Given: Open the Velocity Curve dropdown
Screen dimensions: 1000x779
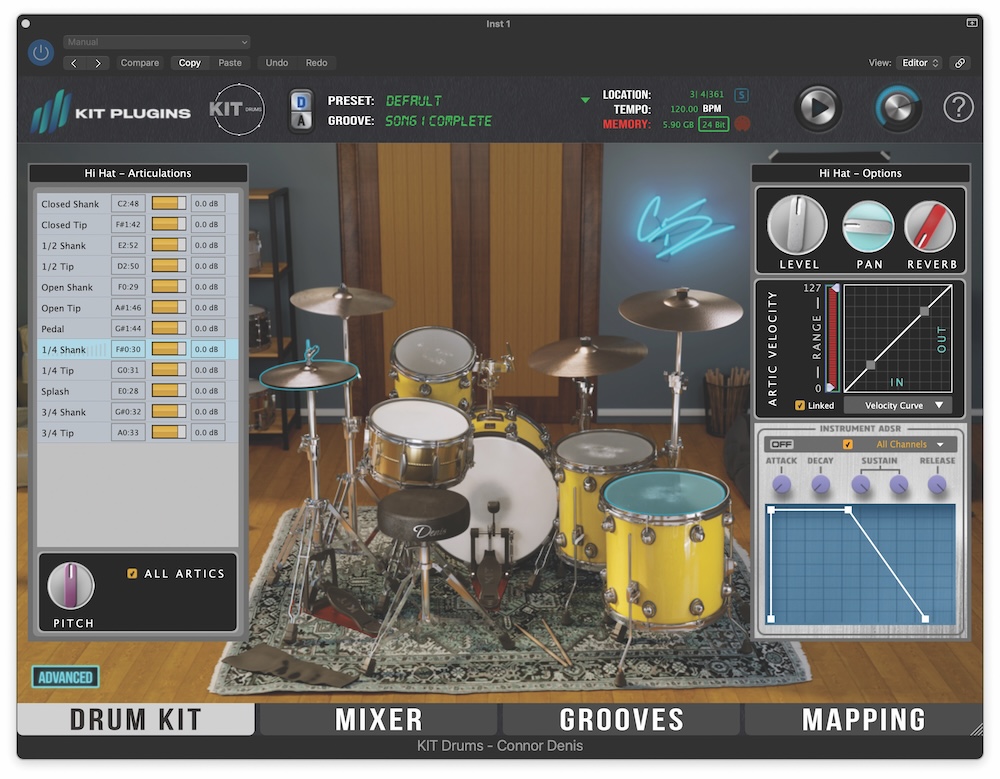Looking at the screenshot, I should (x=898, y=404).
